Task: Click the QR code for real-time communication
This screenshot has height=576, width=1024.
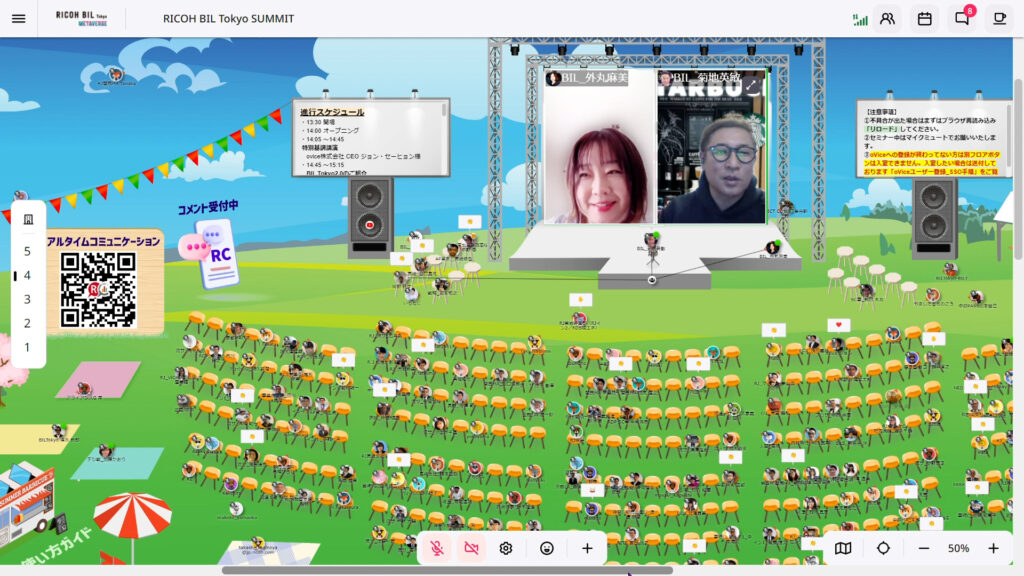Action: point(98,290)
